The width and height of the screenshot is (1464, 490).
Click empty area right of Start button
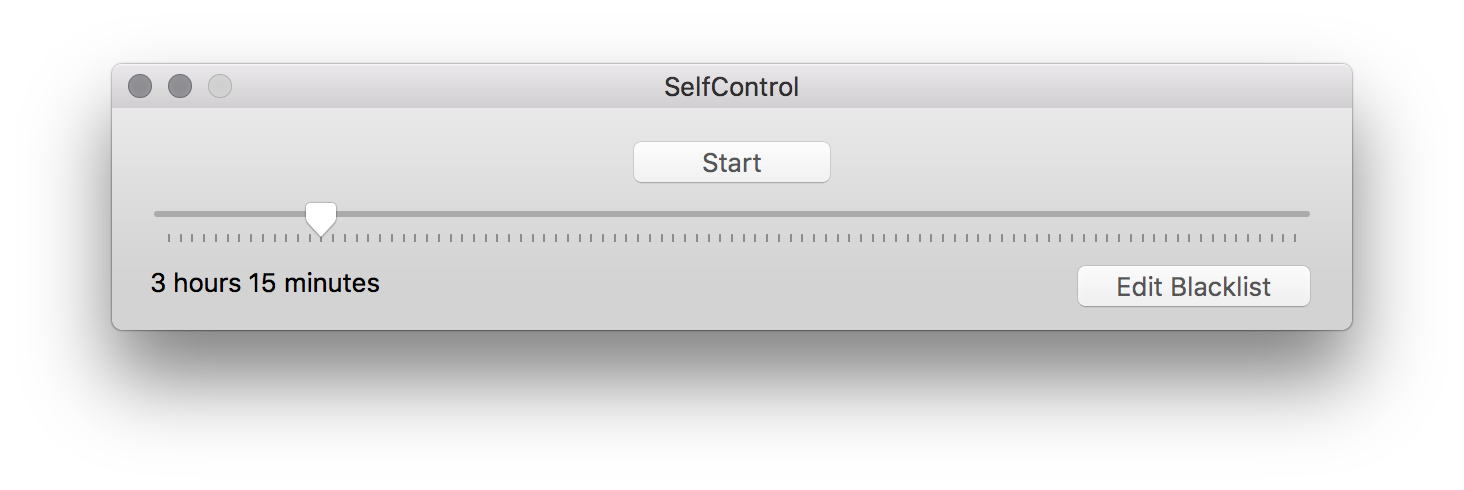click(1050, 162)
